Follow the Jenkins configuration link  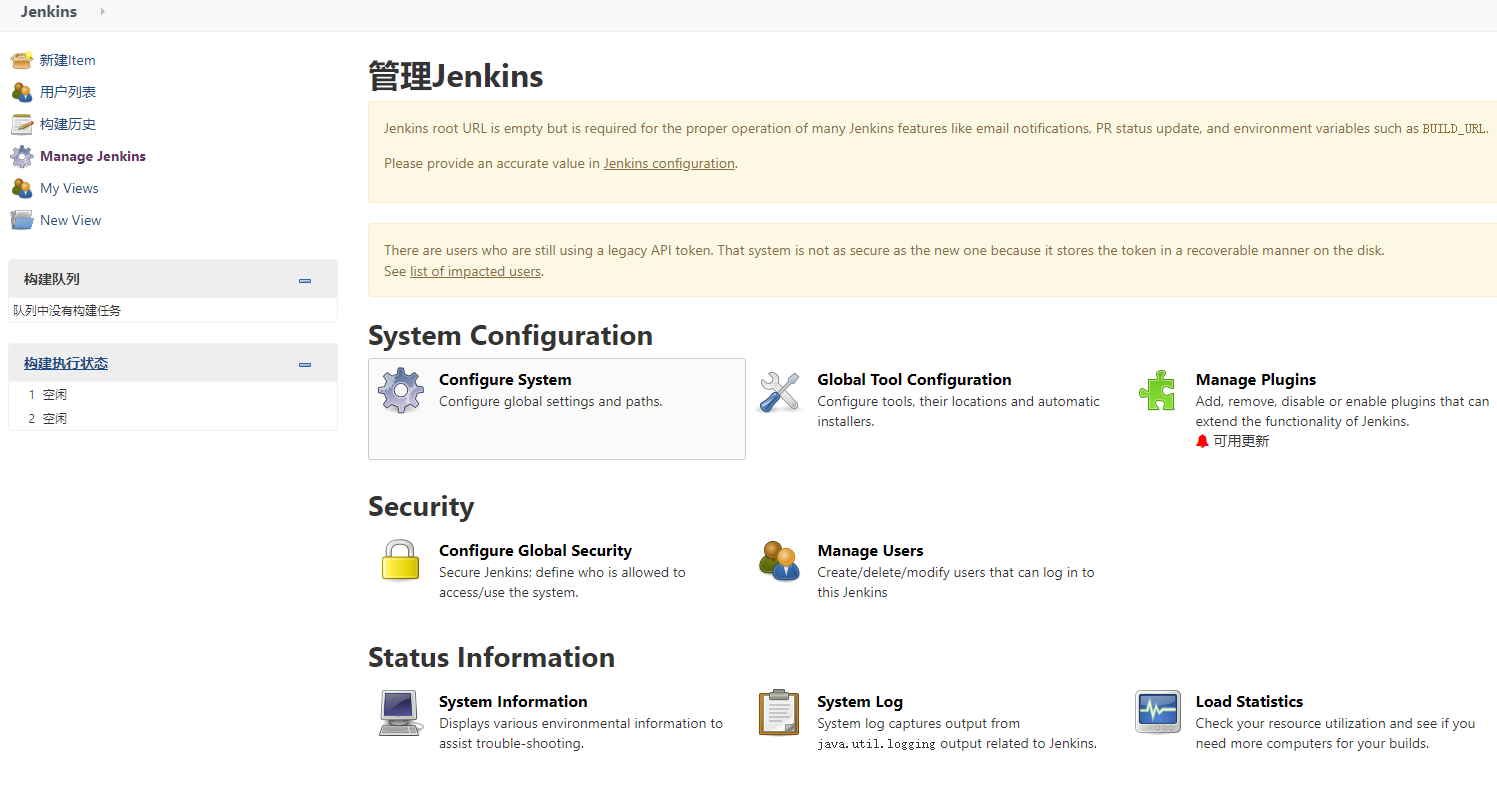click(x=669, y=163)
